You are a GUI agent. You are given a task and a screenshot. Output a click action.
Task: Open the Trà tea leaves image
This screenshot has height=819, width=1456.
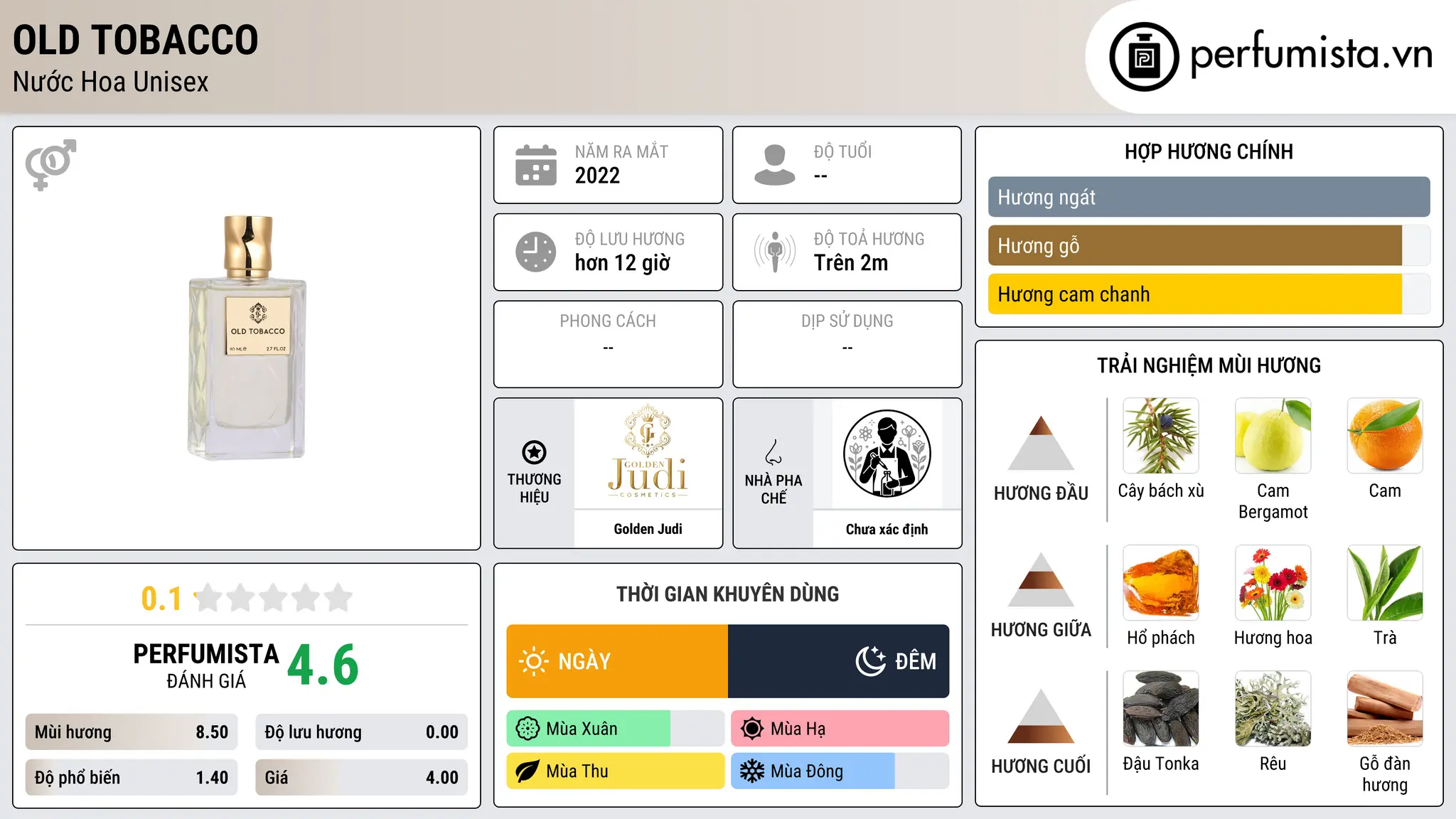1385,583
